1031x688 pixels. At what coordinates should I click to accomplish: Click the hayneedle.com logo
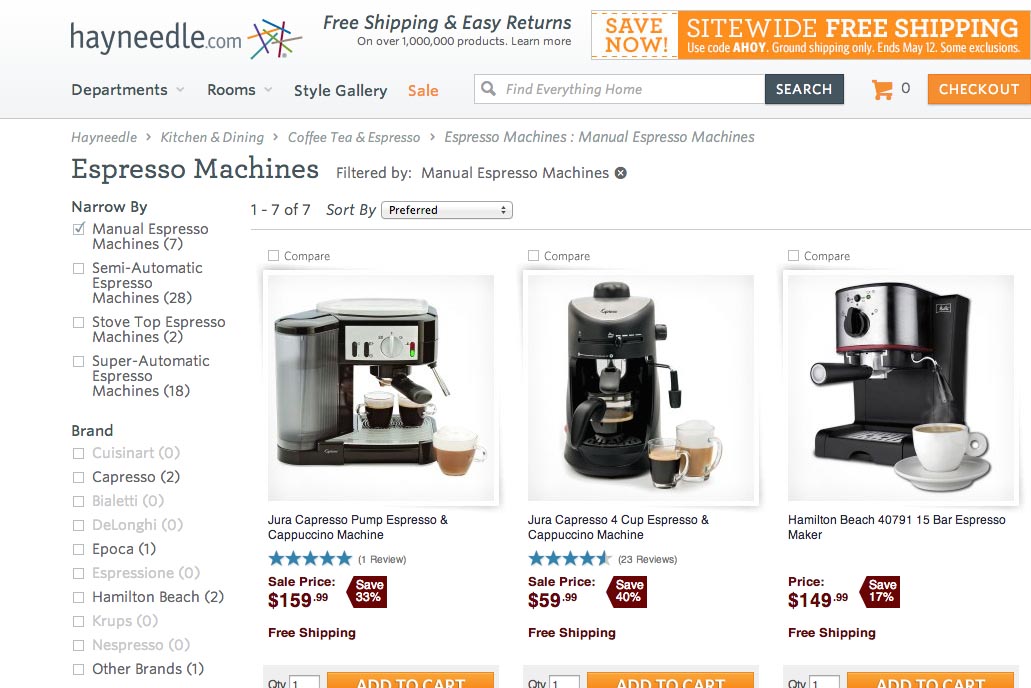(185, 38)
